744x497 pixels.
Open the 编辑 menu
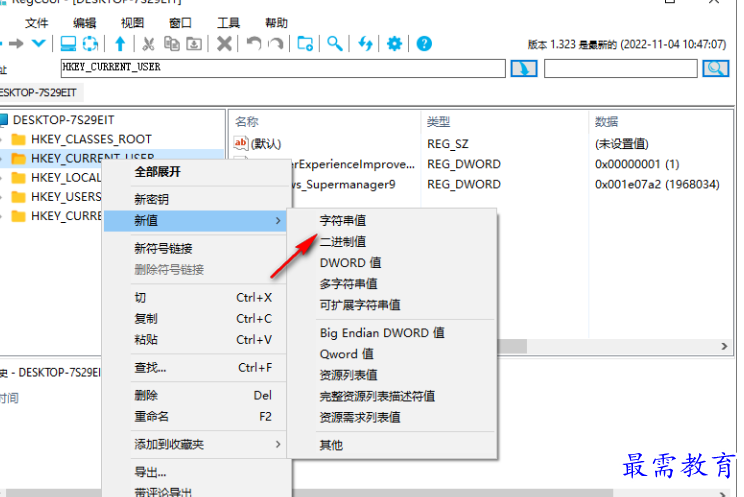tap(84, 23)
